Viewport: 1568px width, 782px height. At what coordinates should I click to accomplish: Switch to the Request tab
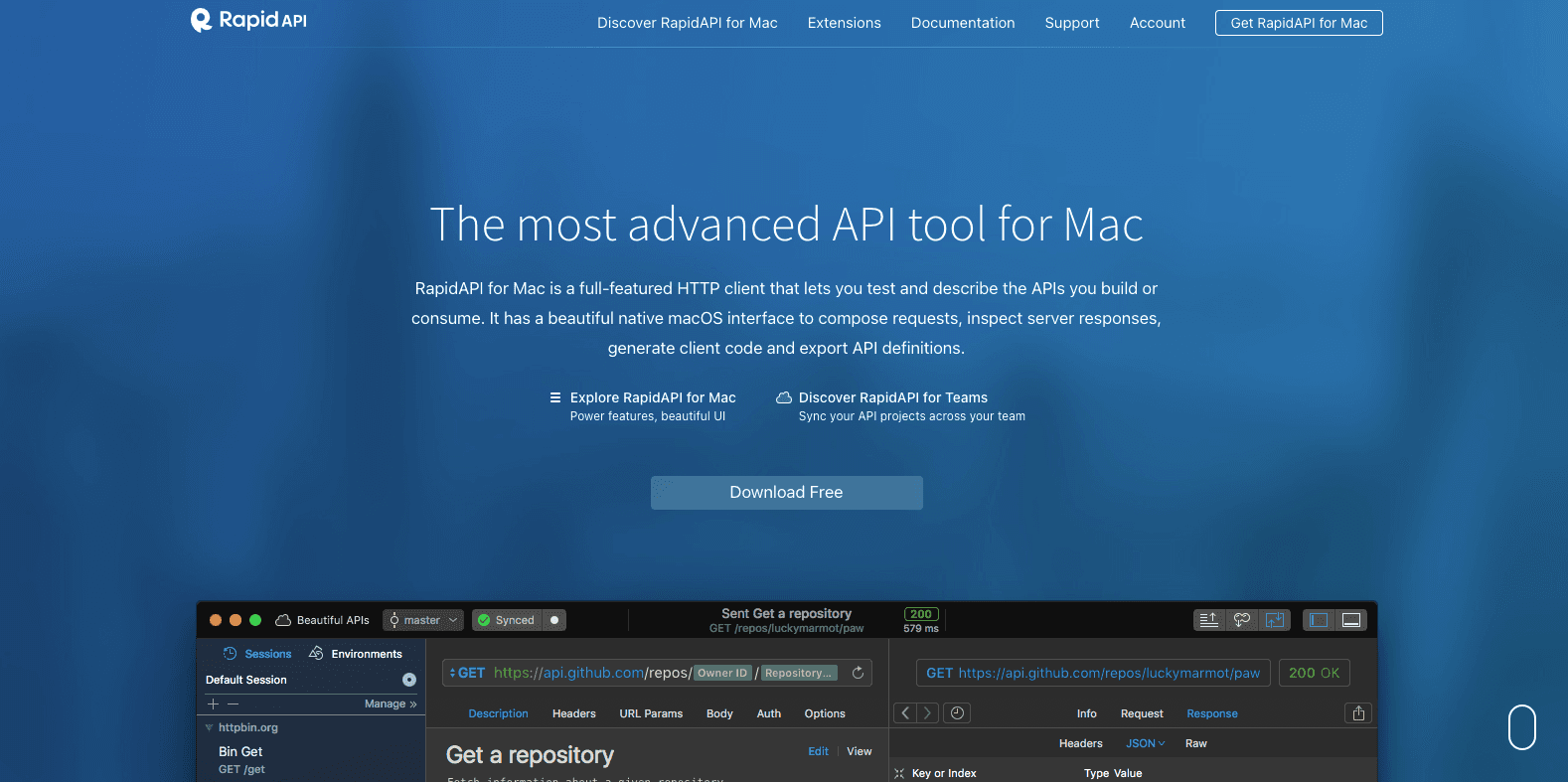click(x=1142, y=713)
